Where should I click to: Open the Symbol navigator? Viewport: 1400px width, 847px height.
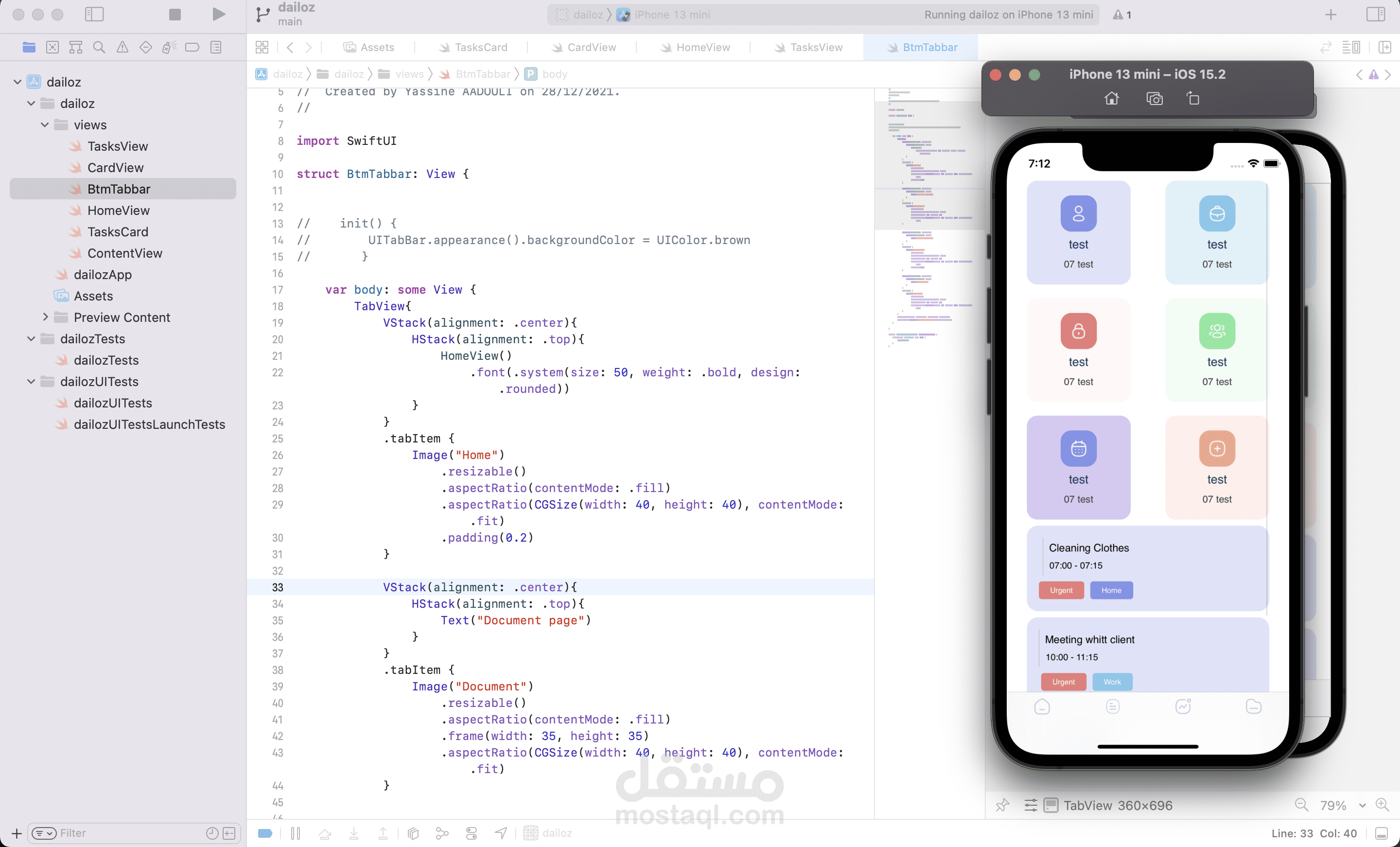[x=75, y=47]
